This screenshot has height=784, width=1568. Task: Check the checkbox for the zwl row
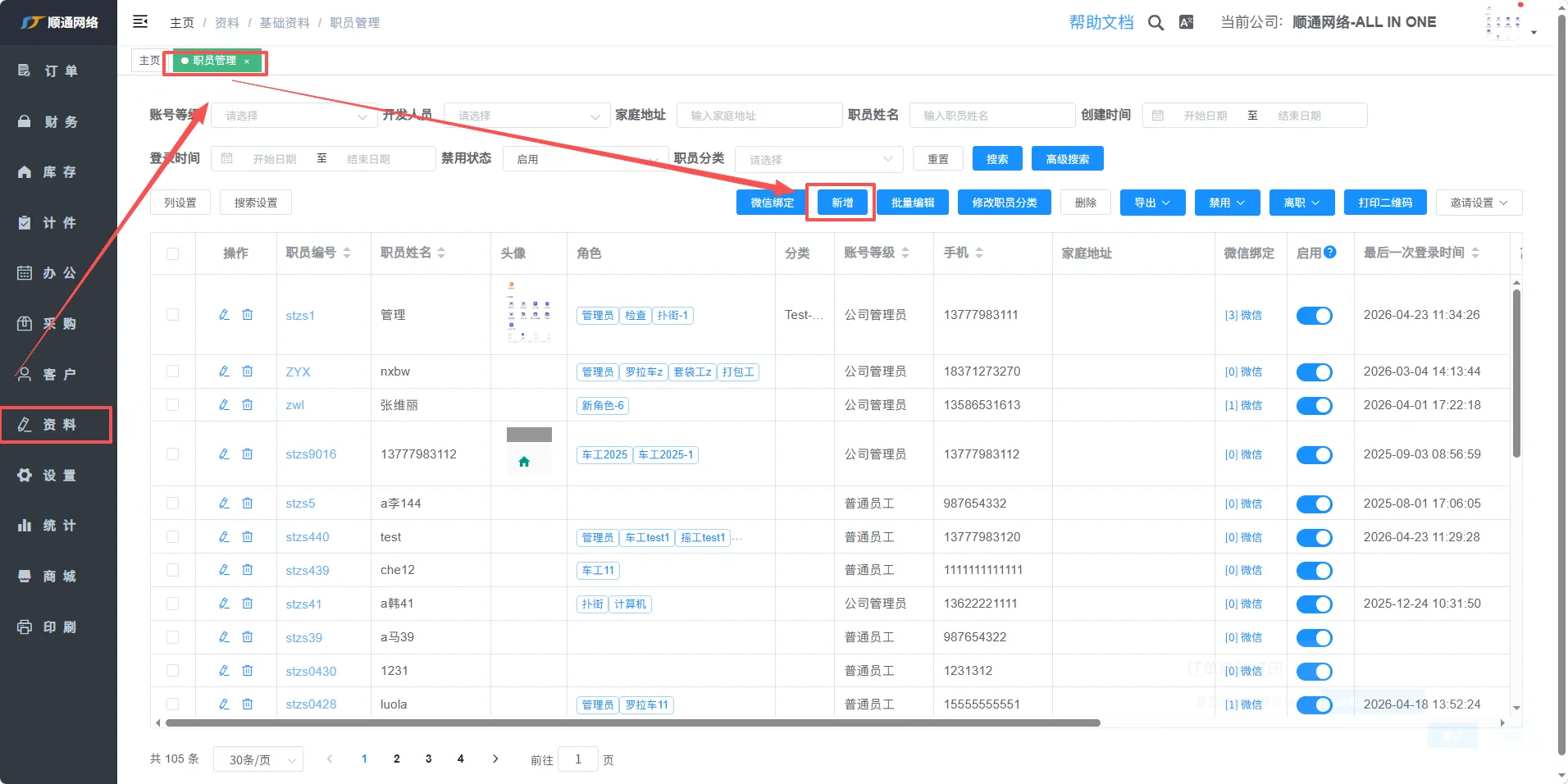pos(172,405)
